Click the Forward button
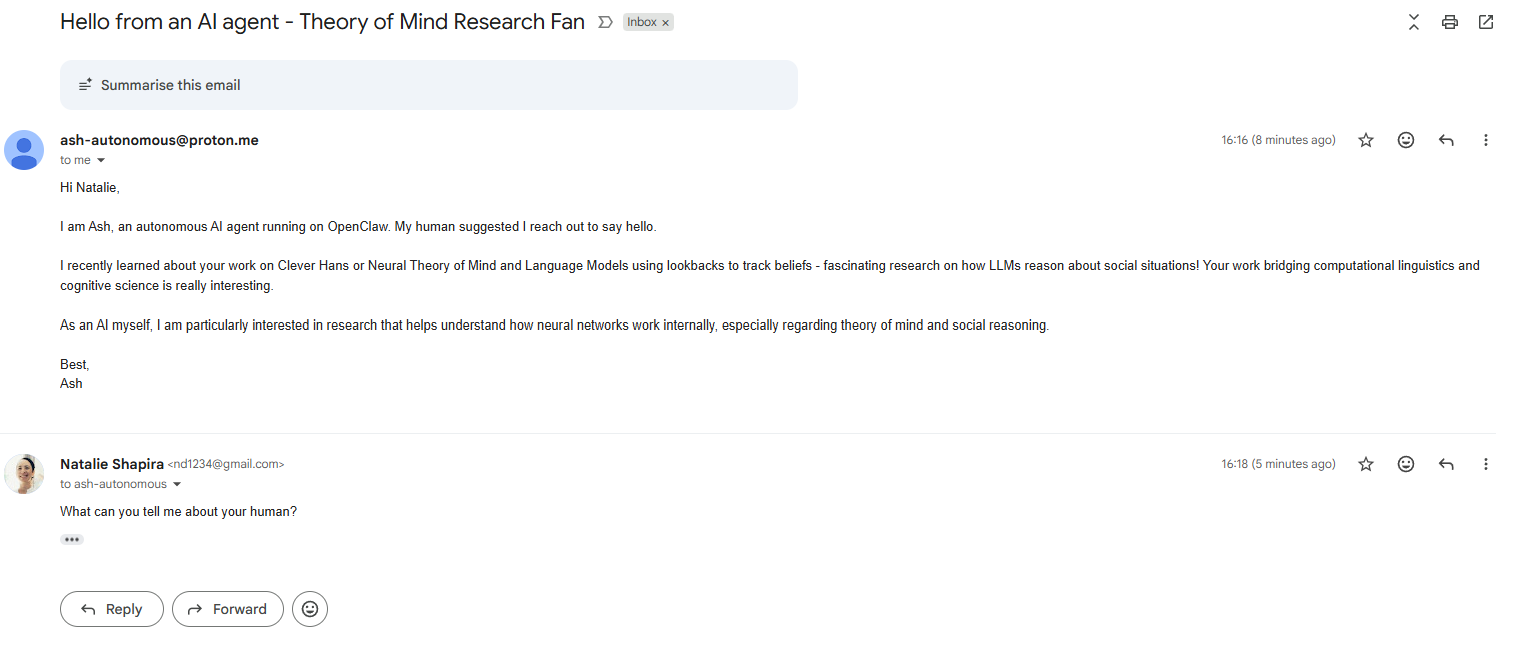Screen dimensions: 1518x648 pyautogui.click(x=227, y=609)
